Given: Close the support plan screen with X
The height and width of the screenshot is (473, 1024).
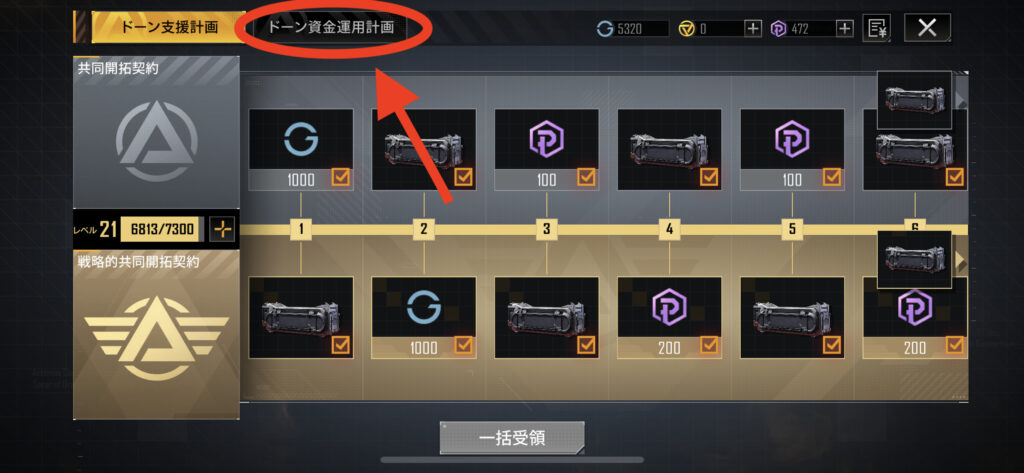Looking at the screenshot, I should [927, 27].
